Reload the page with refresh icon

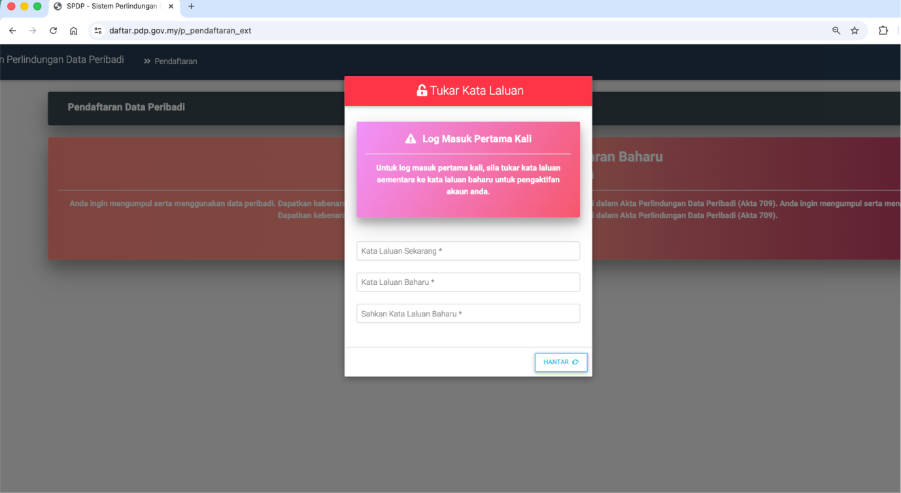pos(53,30)
